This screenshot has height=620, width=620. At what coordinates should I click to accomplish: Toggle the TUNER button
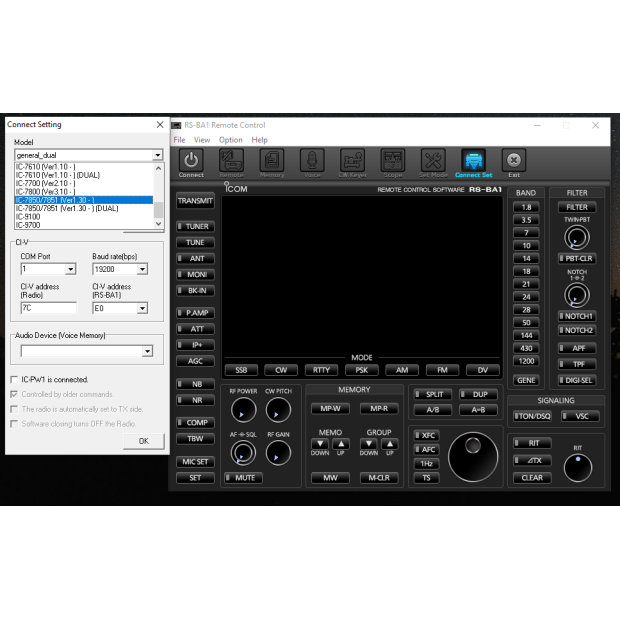coord(195,227)
